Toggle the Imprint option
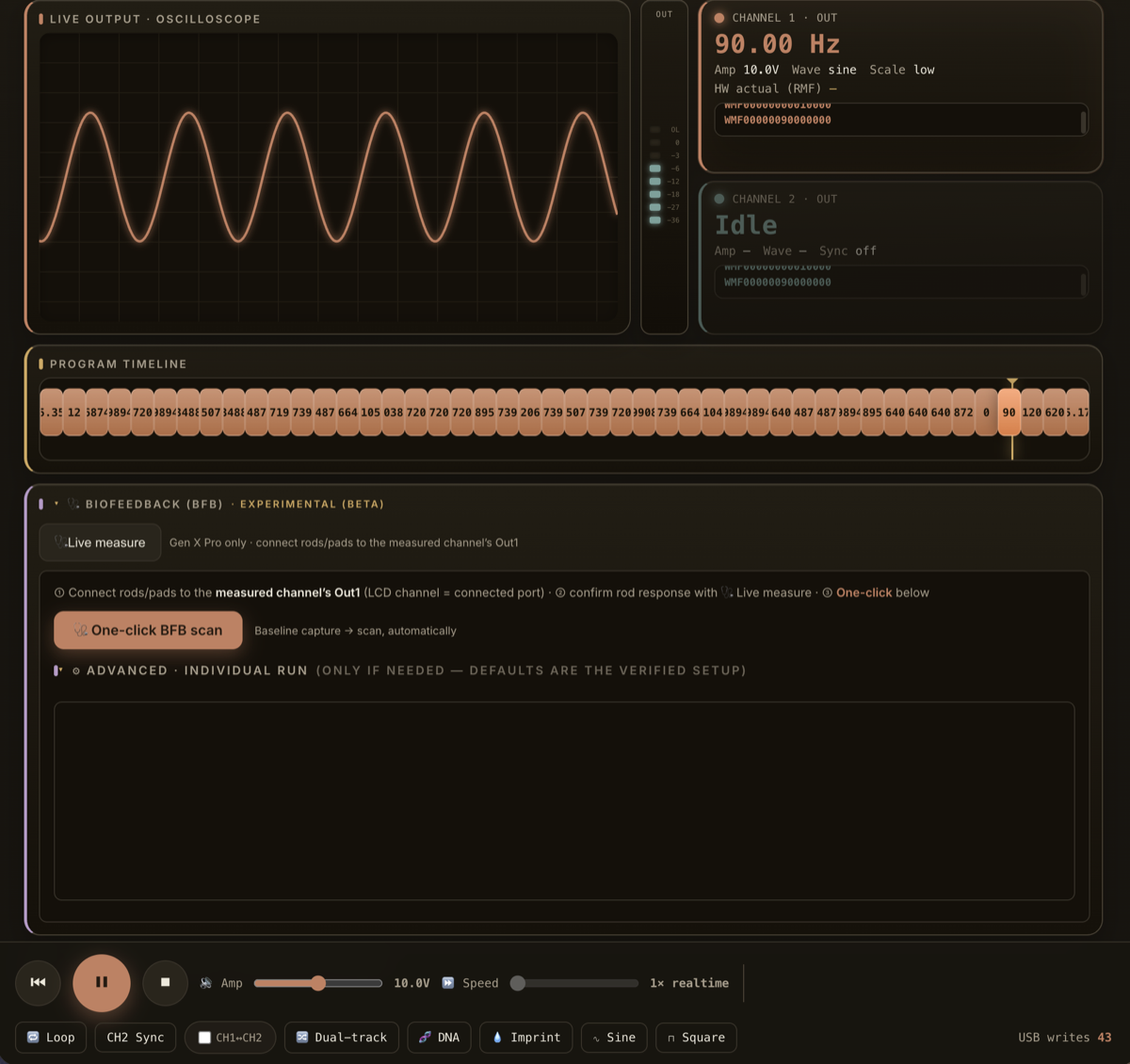Screen dimensions: 1130x1064 pyautogui.click(x=525, y=1038)
